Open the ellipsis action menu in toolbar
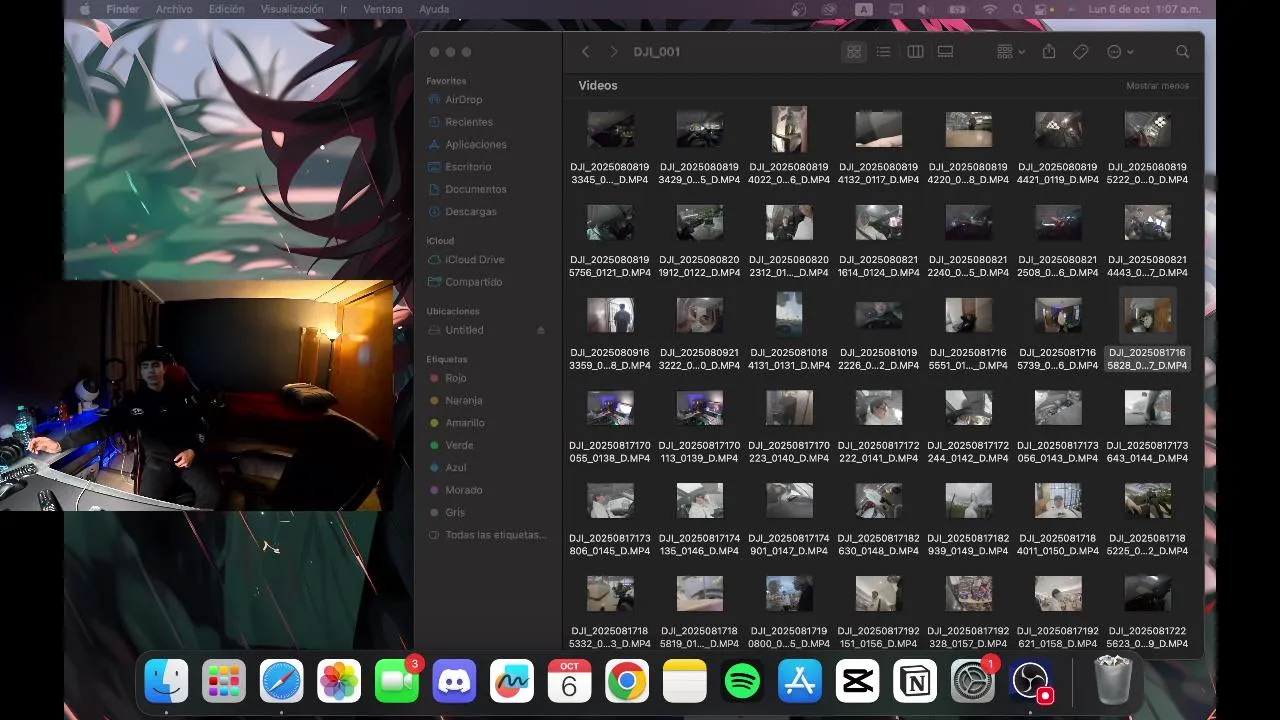This screenshot has height=720, width=1280. pyautogui.click(x=1120, y=52)
